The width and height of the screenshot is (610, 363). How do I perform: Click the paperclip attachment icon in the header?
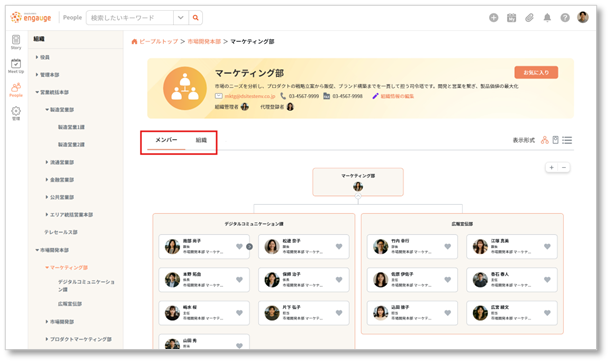pos(529,18)
